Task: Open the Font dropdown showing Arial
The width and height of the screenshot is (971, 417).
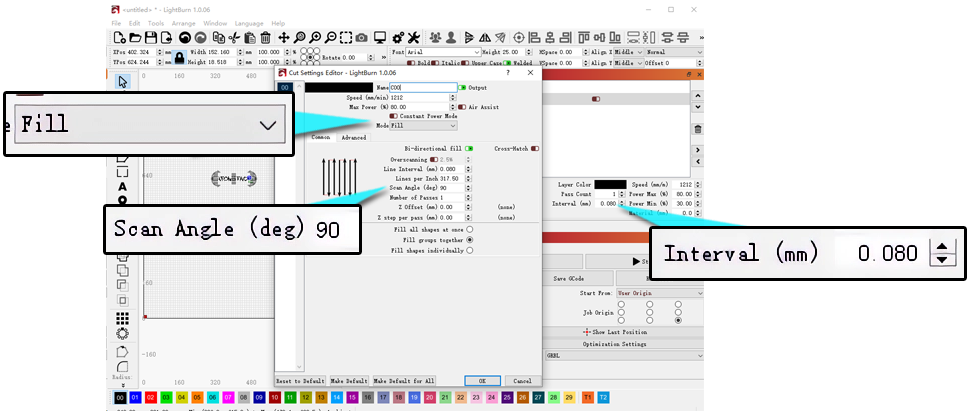Action: [443, 53]
